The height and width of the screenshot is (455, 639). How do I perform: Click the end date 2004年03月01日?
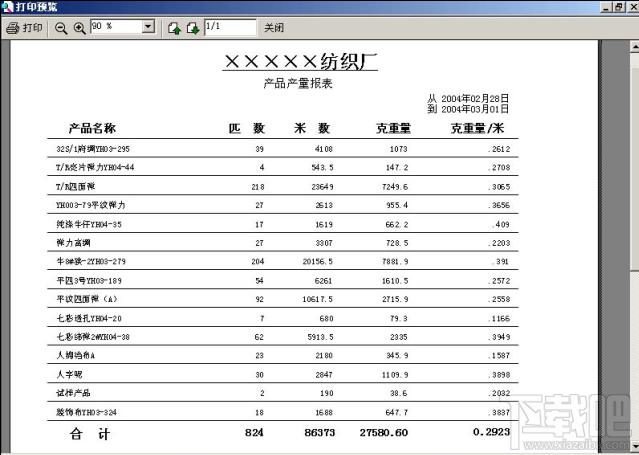(475, 109)
